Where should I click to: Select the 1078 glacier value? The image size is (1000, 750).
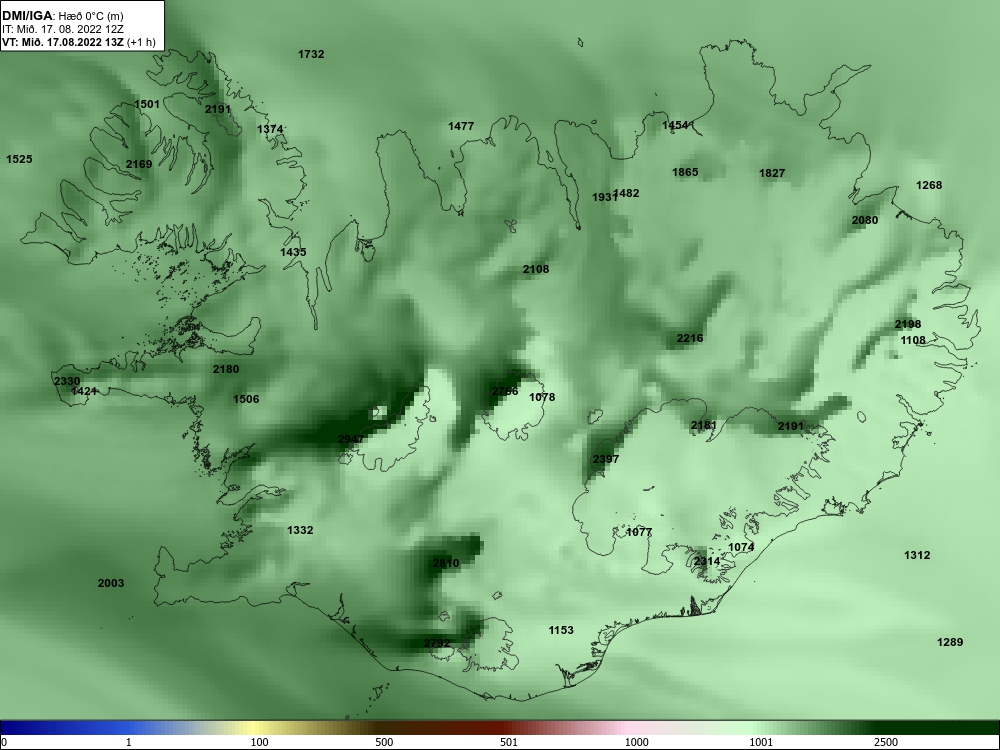[542, 397]
